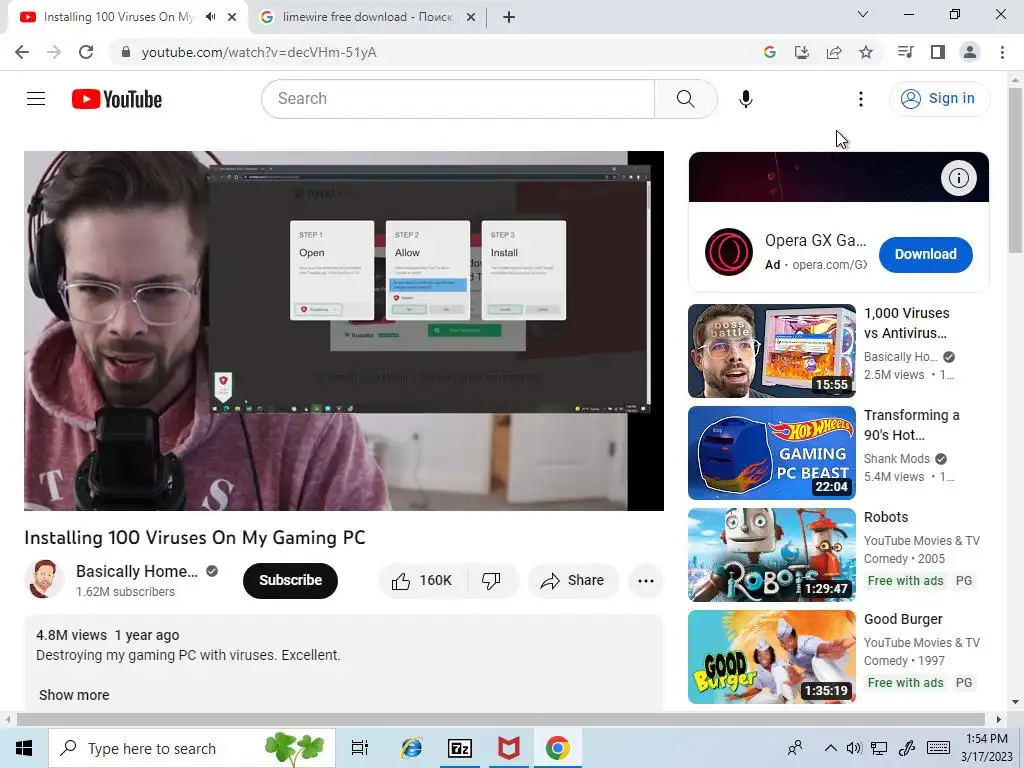Click the search magnifier button
Image resolution: width=1024 pixels, height=768 pixels.
pyautogui.click(x=686, y=99)
